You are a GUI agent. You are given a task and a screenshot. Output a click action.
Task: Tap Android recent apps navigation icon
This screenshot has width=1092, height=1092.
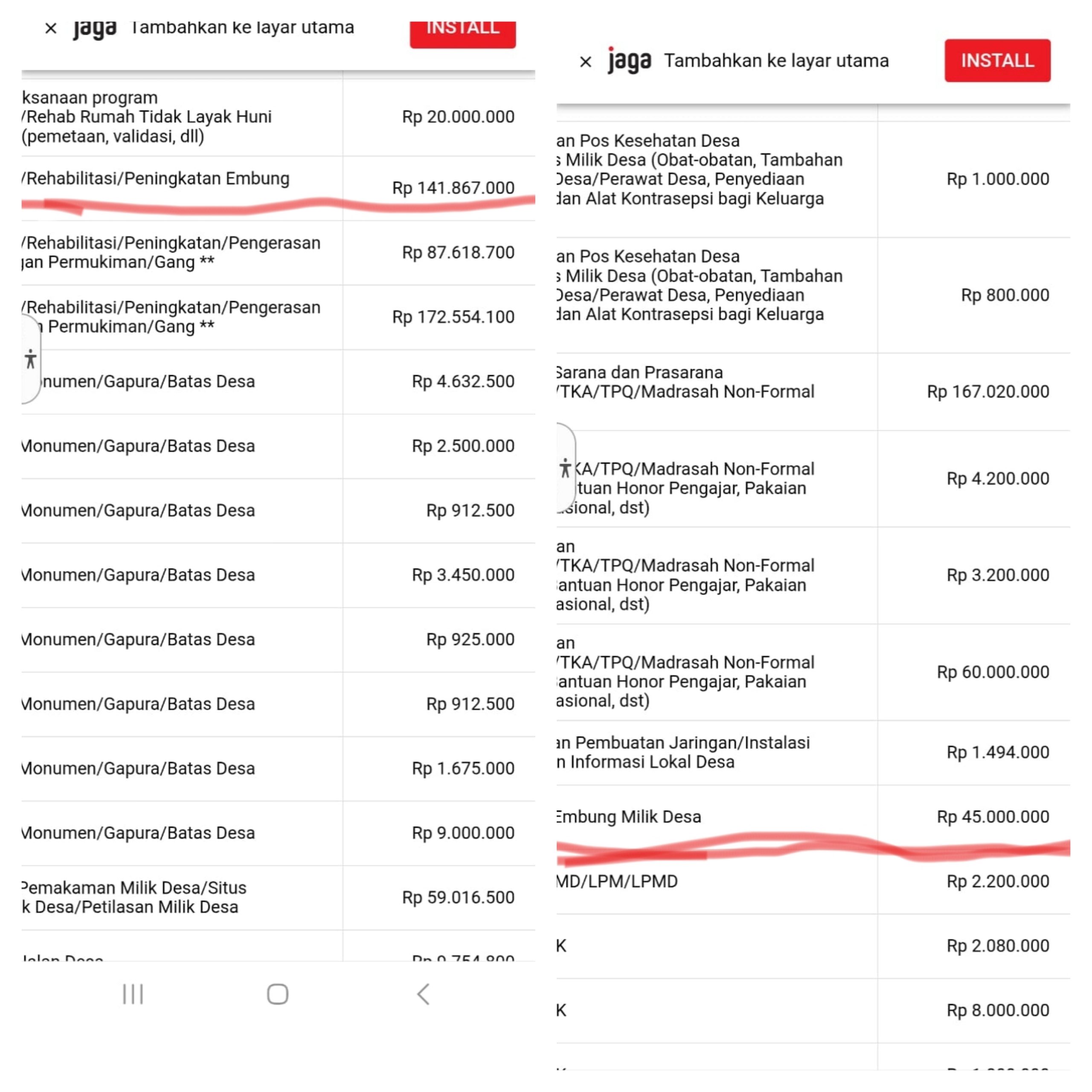133,994
